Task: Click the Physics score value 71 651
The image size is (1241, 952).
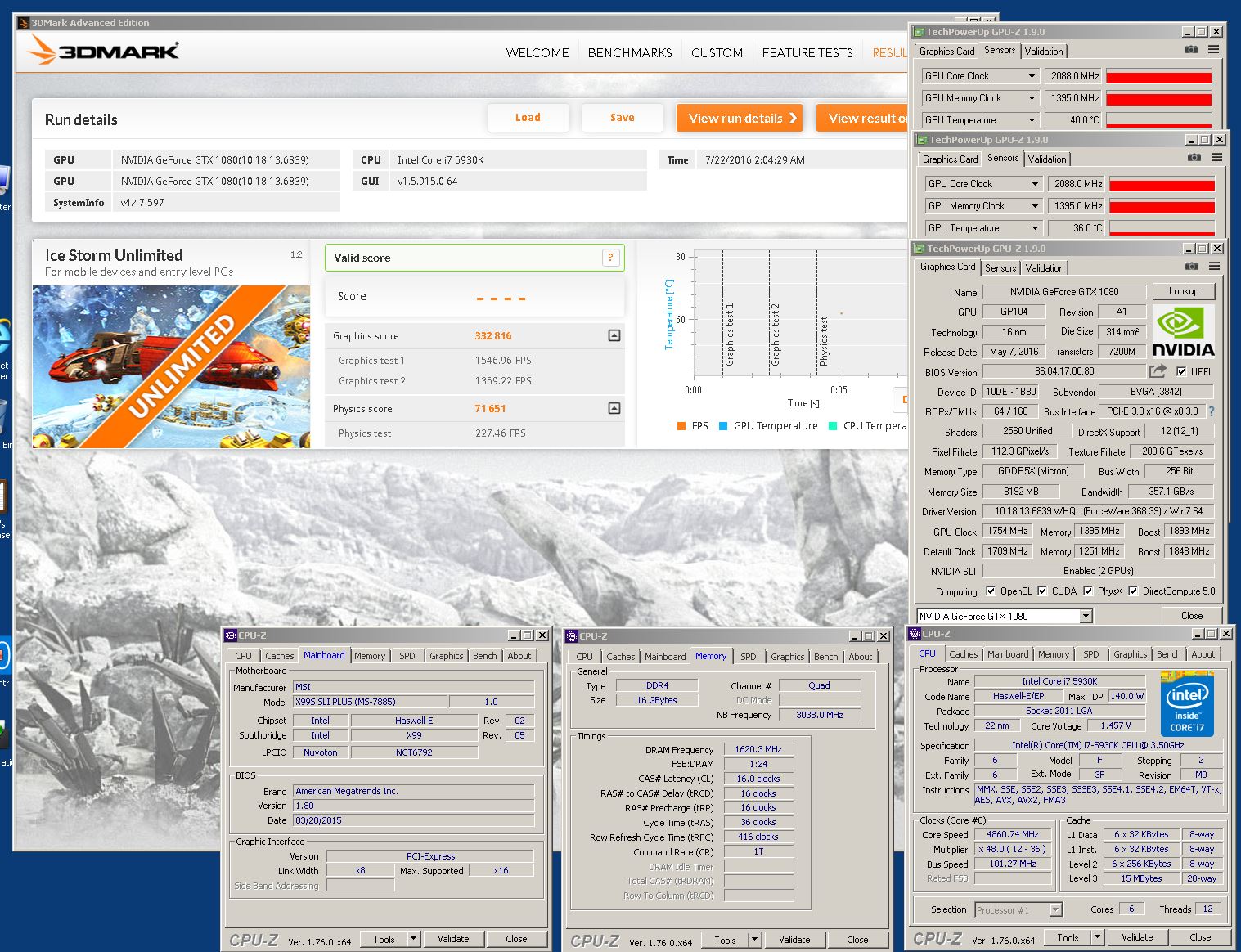Action: pyautogui.click(x=491, y=408)
